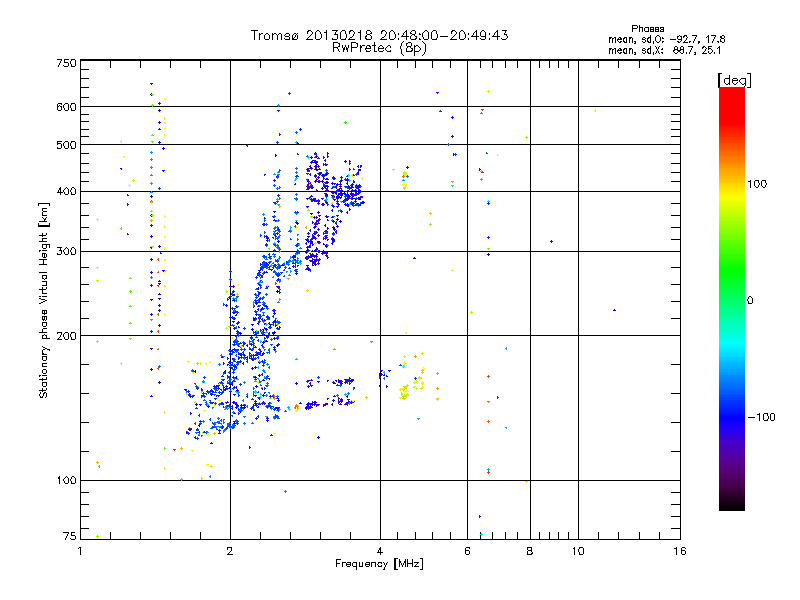
Task: Click the 'RwPretec (8p)' subtitle
Action: coord(379,48)
